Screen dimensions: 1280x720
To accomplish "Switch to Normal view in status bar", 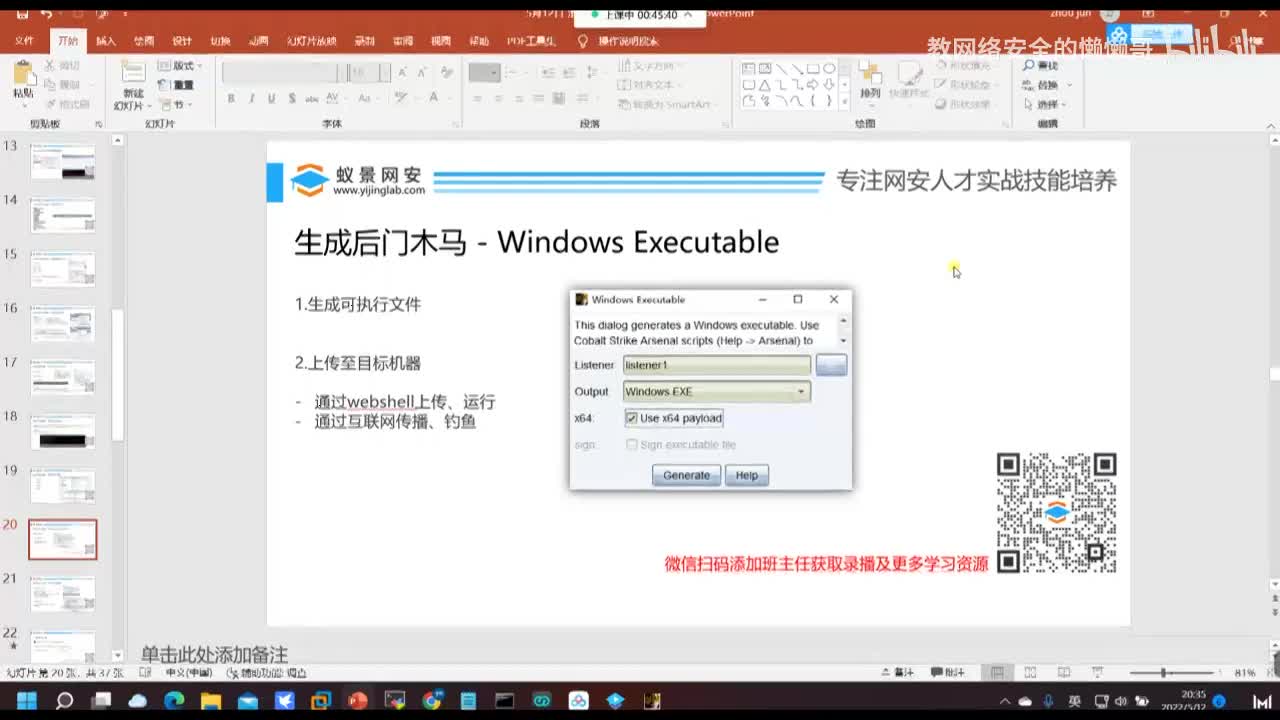I will point(997,673).
